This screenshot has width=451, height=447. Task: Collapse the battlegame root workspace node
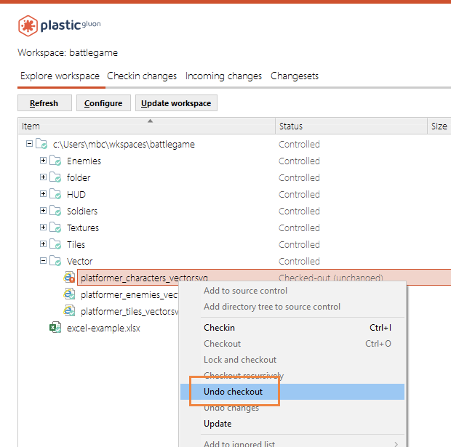click(x=29, y=144)
